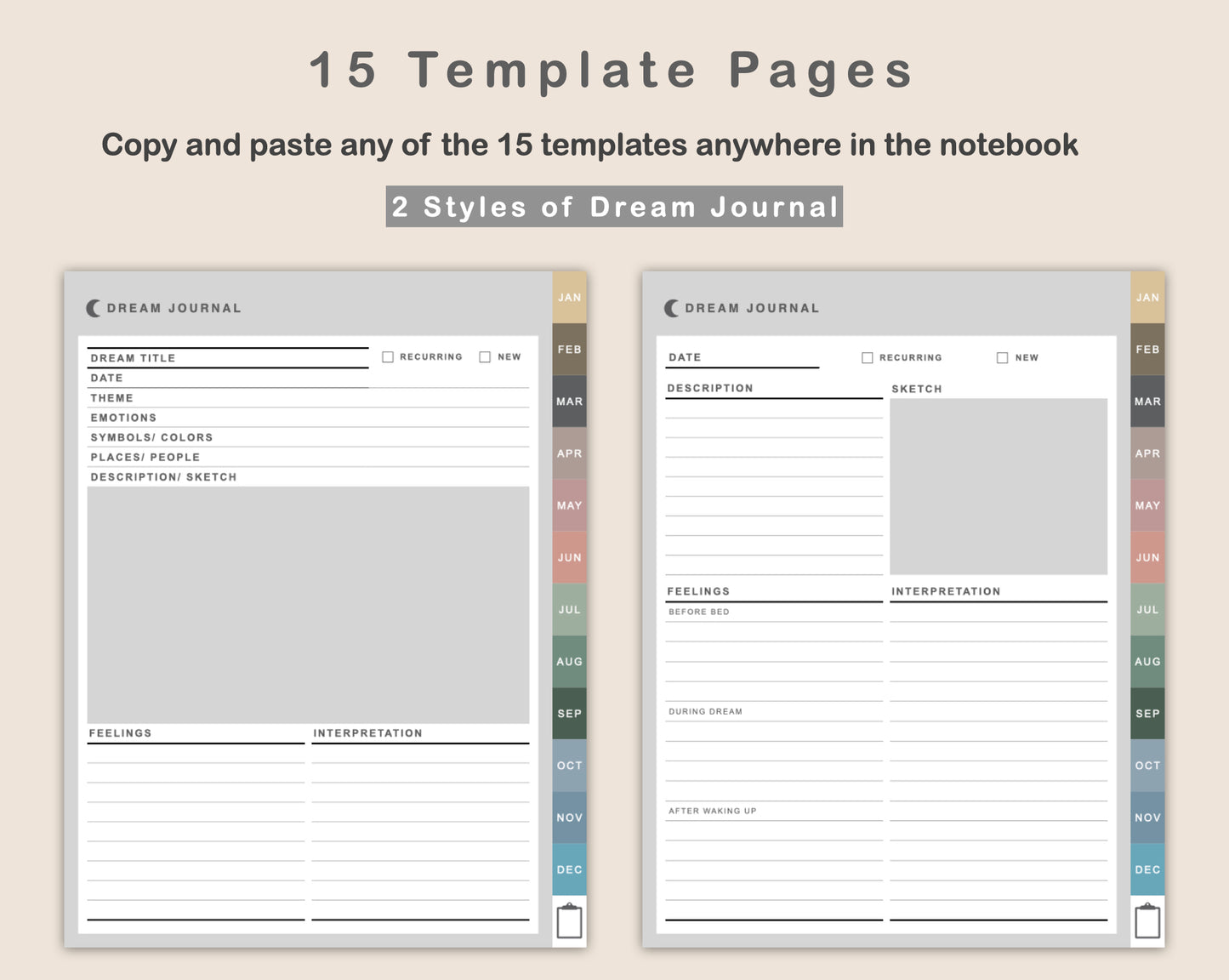
Task: Click the Sketch gray box on right page
Action: tap(999, 487)
